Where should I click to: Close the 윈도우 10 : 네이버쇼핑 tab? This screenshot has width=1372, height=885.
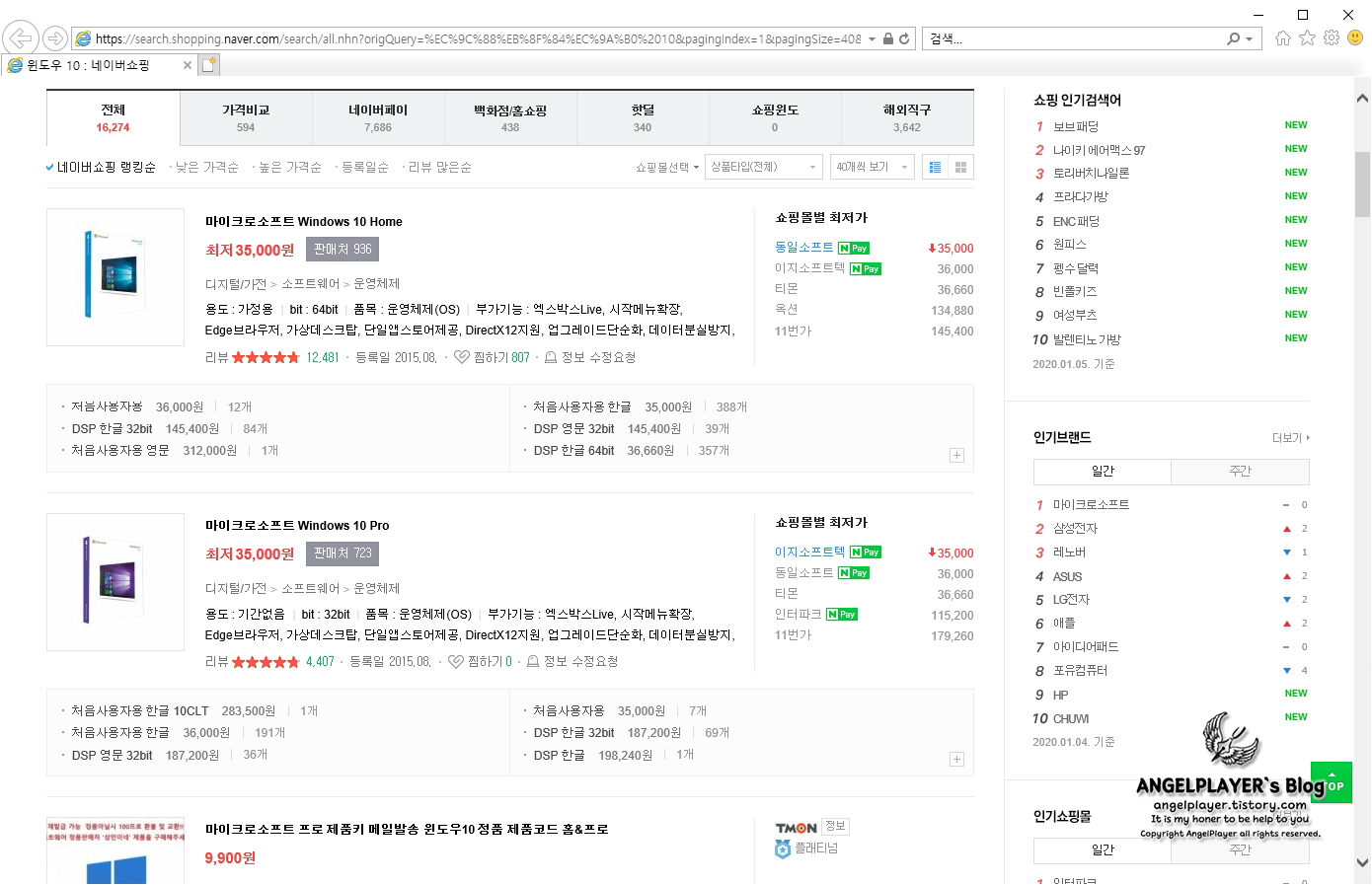click(x=188, y=65)
